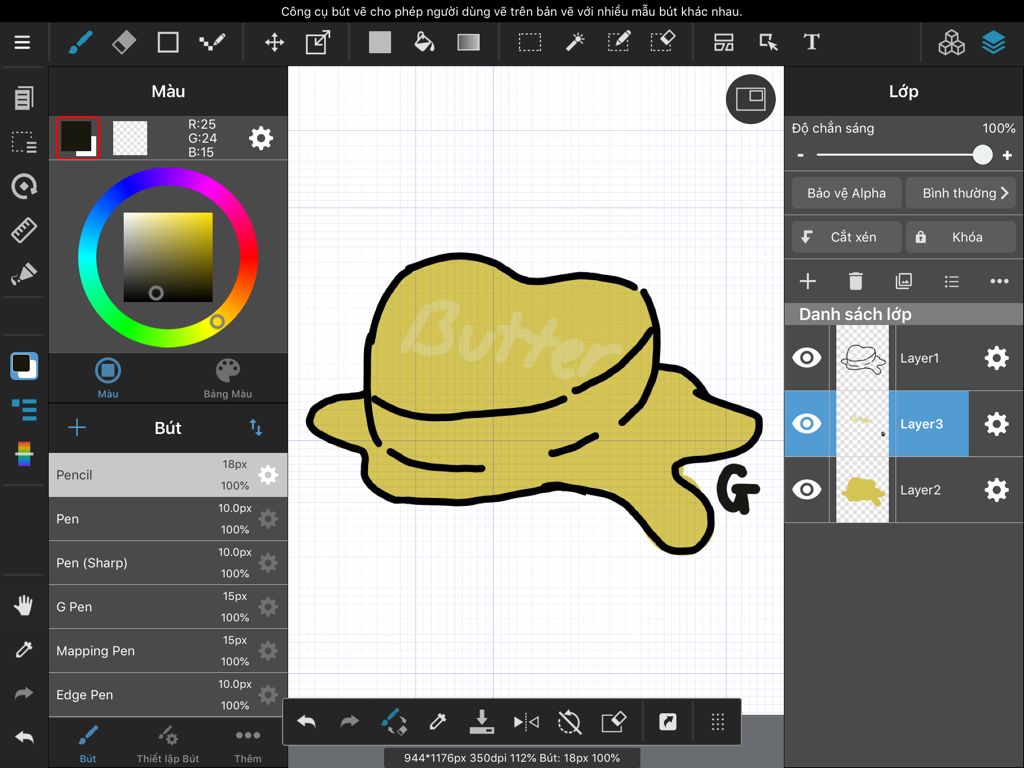
Task: Add a new brush with plus button
Action: 76,428
